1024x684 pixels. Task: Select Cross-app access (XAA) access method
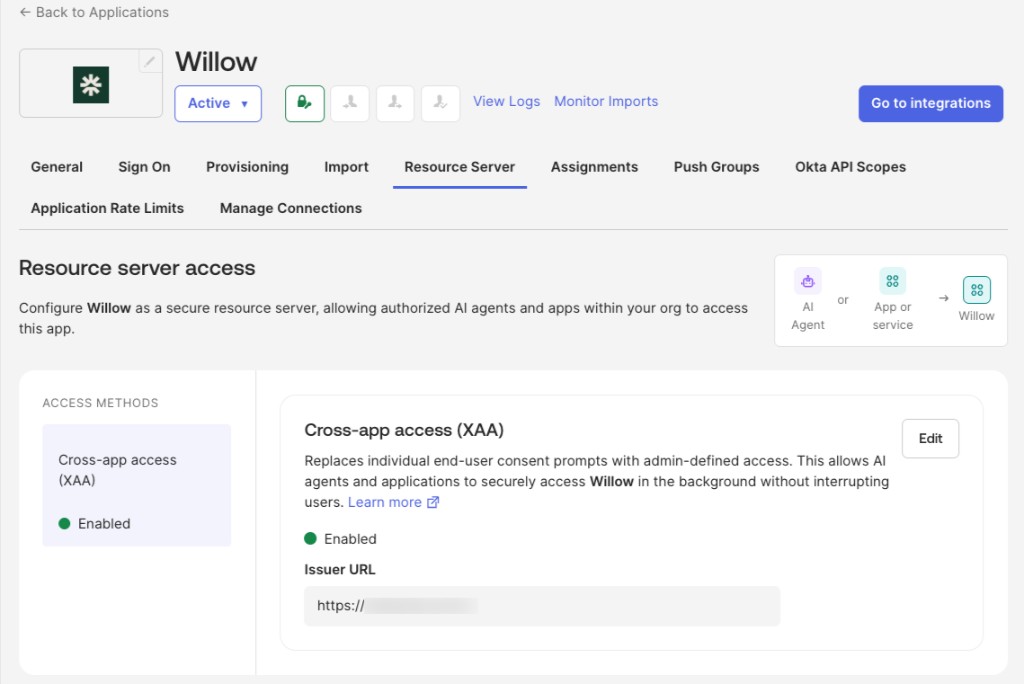coord(136,485)
